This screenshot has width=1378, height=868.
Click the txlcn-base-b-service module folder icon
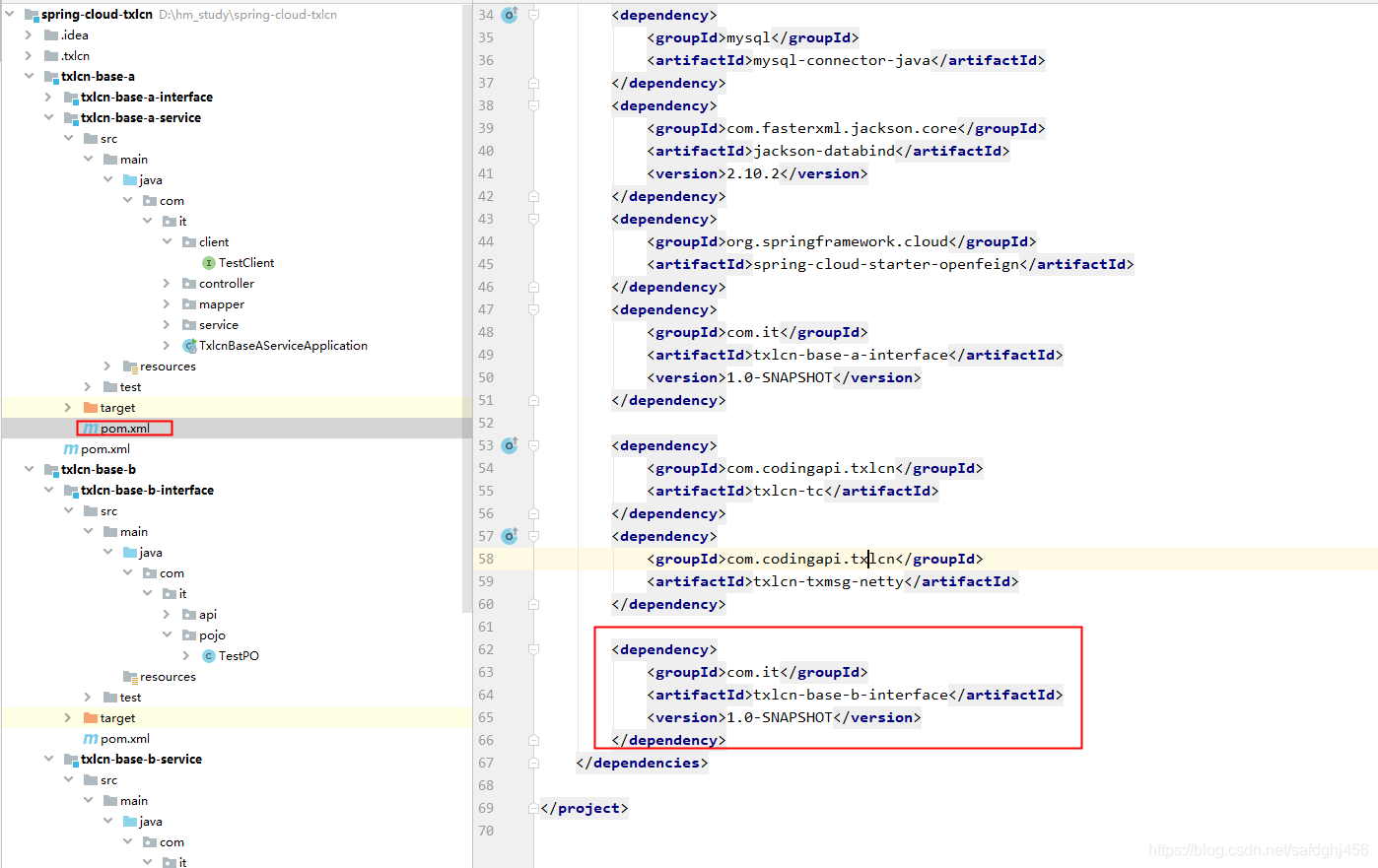tap(71, 760)
